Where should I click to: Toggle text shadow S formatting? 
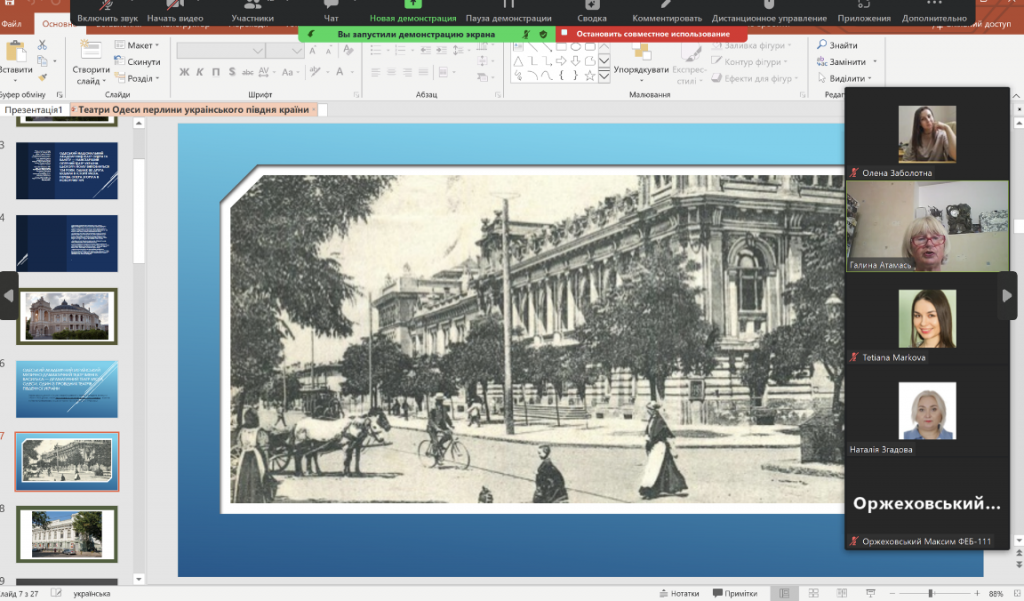pyautogui.click(x=232, y=72)
